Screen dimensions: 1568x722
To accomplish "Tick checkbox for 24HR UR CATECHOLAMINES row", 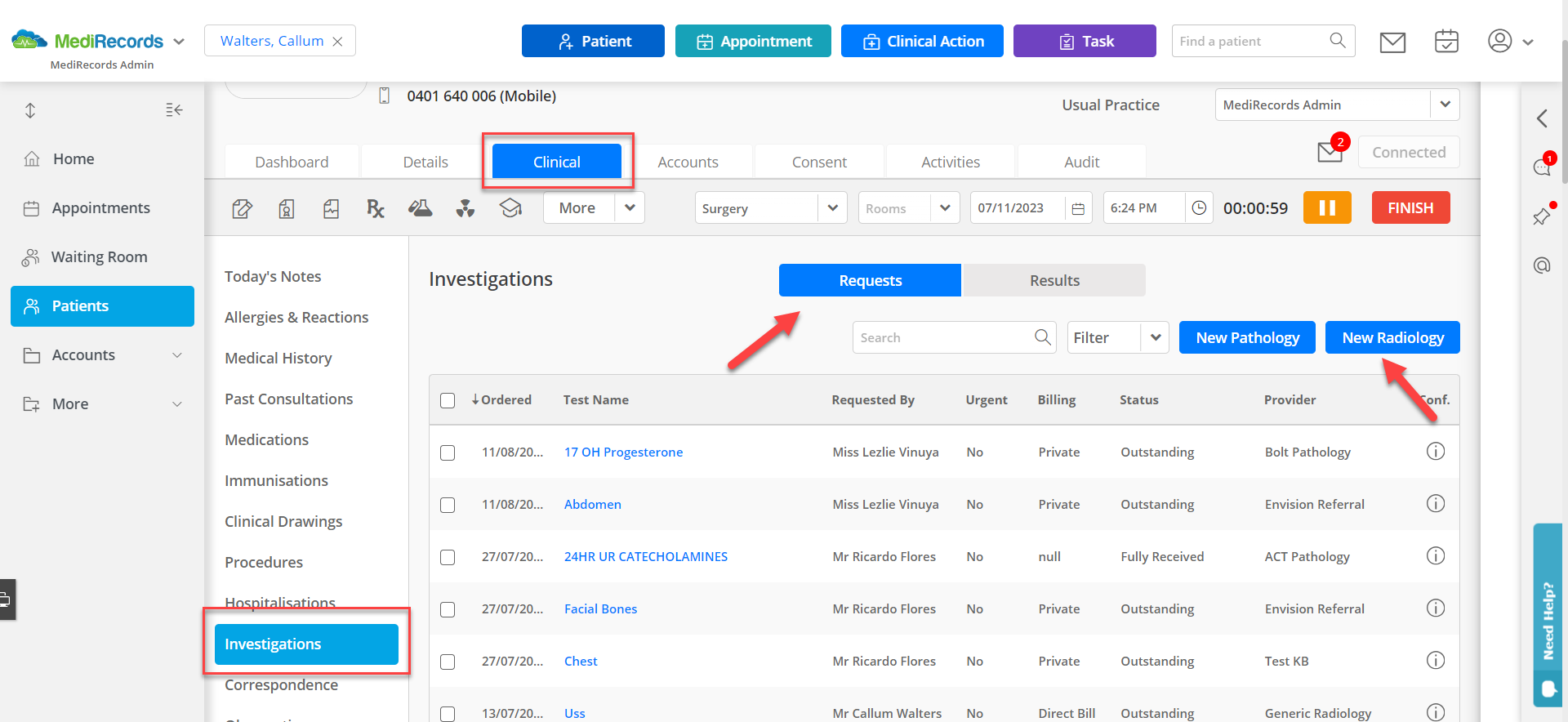I will tap(448, 557).
